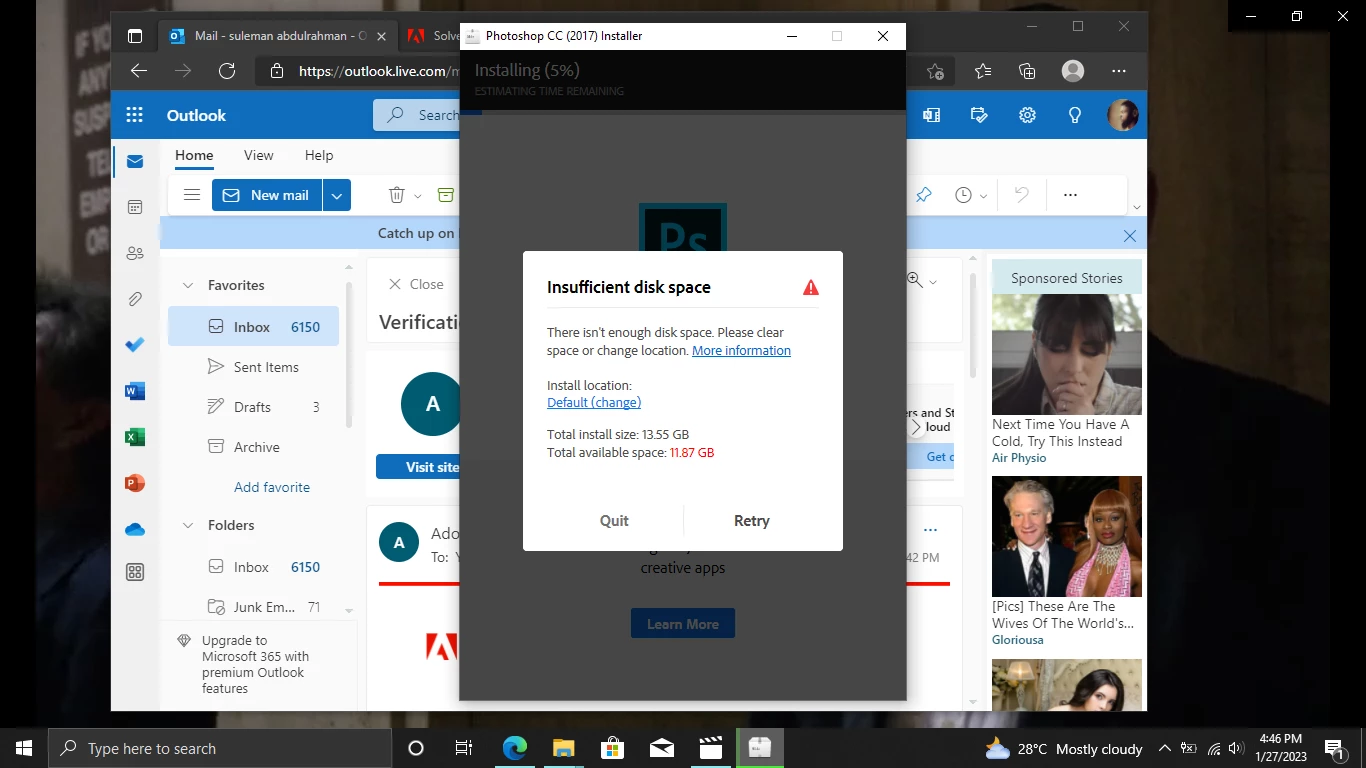Click the Tips lightbulb icon
1366x768 pixels.
click(x=1075, y=115)
